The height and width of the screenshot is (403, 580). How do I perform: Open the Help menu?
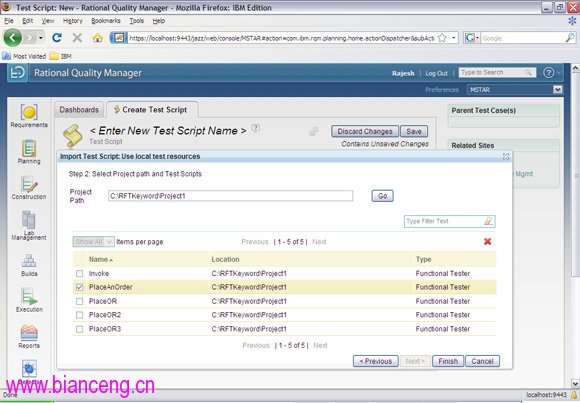point(159,21)
